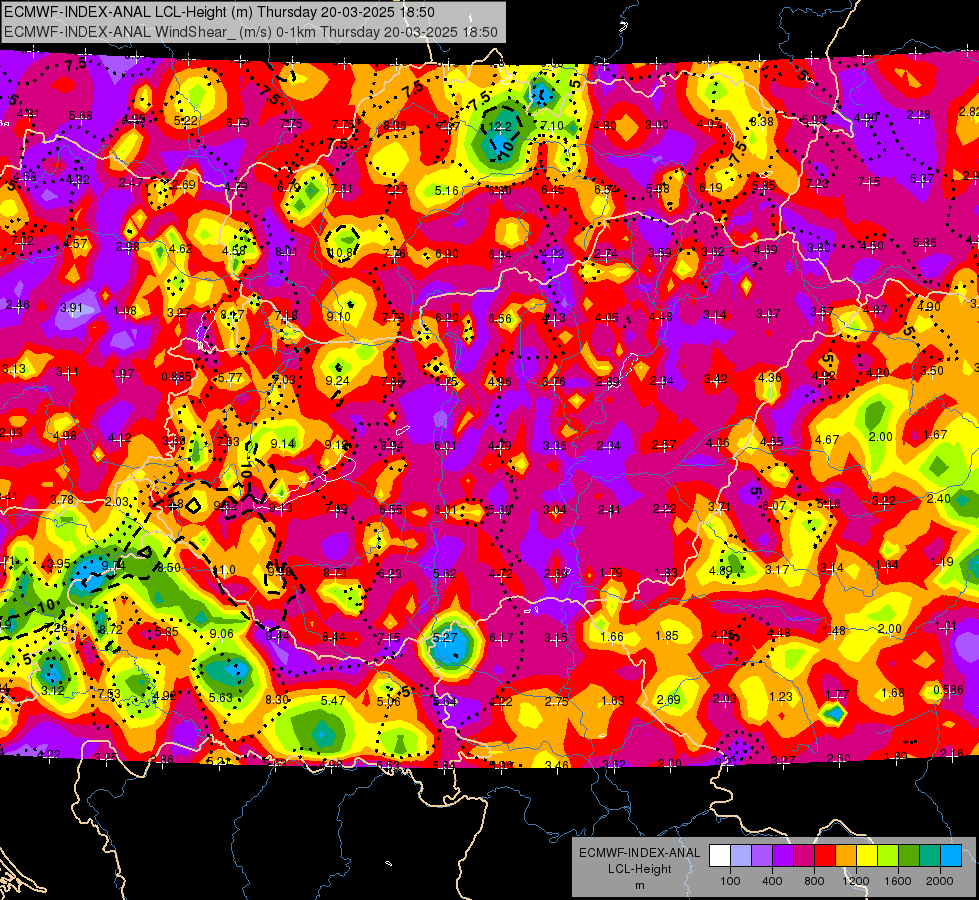Click the 9.06 wind shear value
Image resolution: width=979 pixels, height=900 pixels.
coord(222,633)
